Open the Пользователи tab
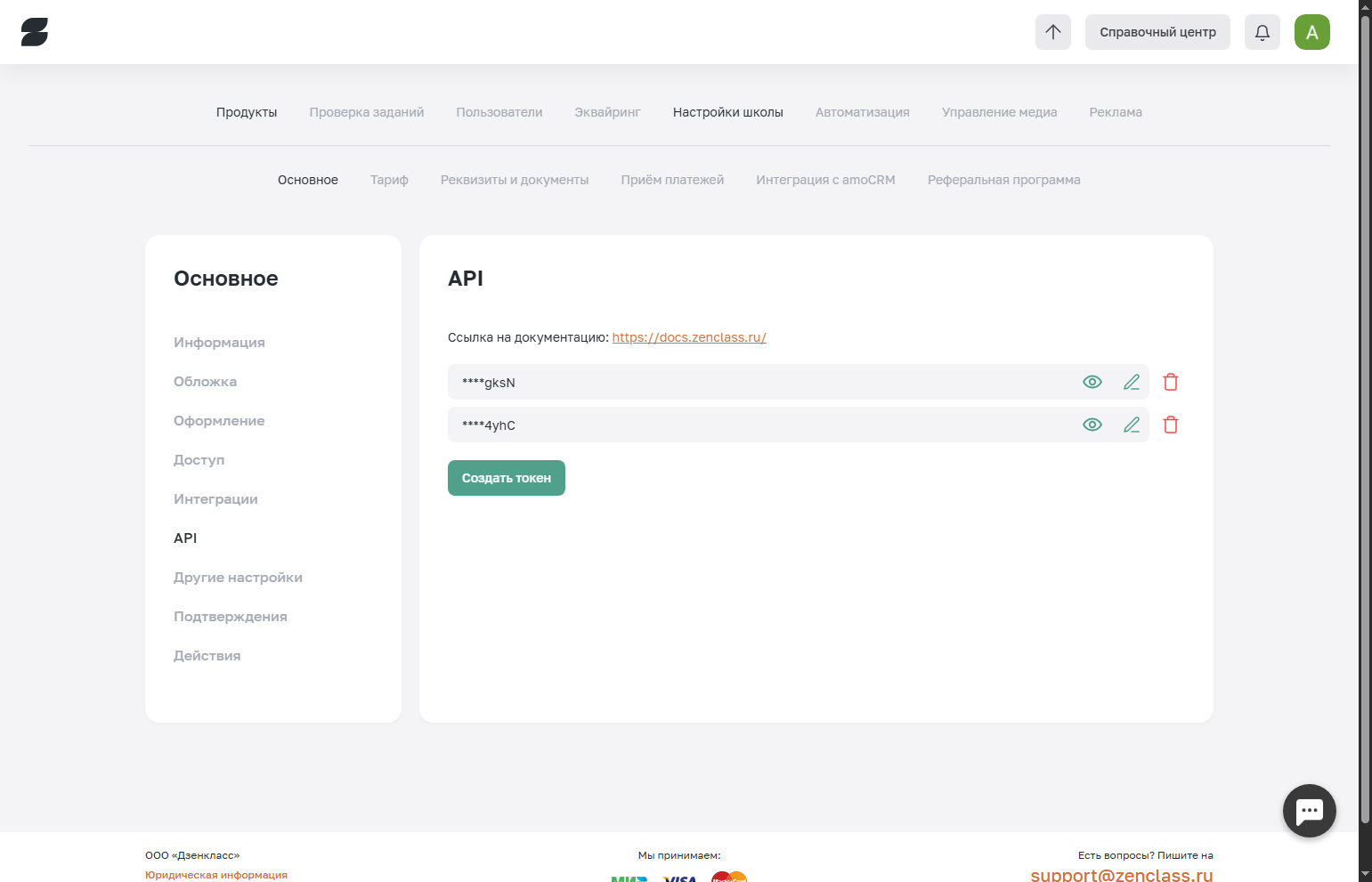The width and height of the screenshot is (1372, 882). tap(499, 112)
